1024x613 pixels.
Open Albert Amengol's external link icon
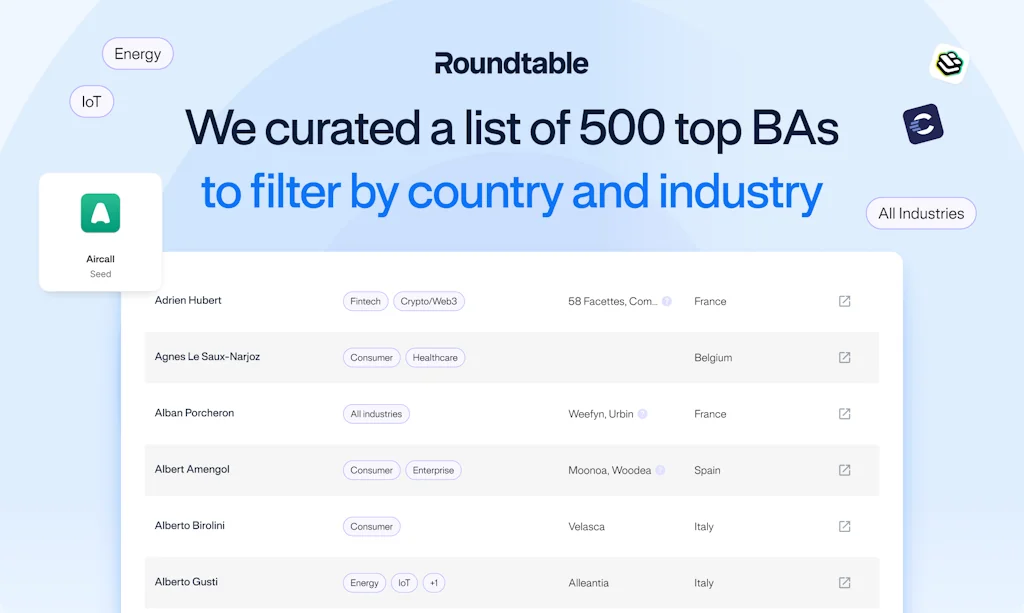pos(844,470)
